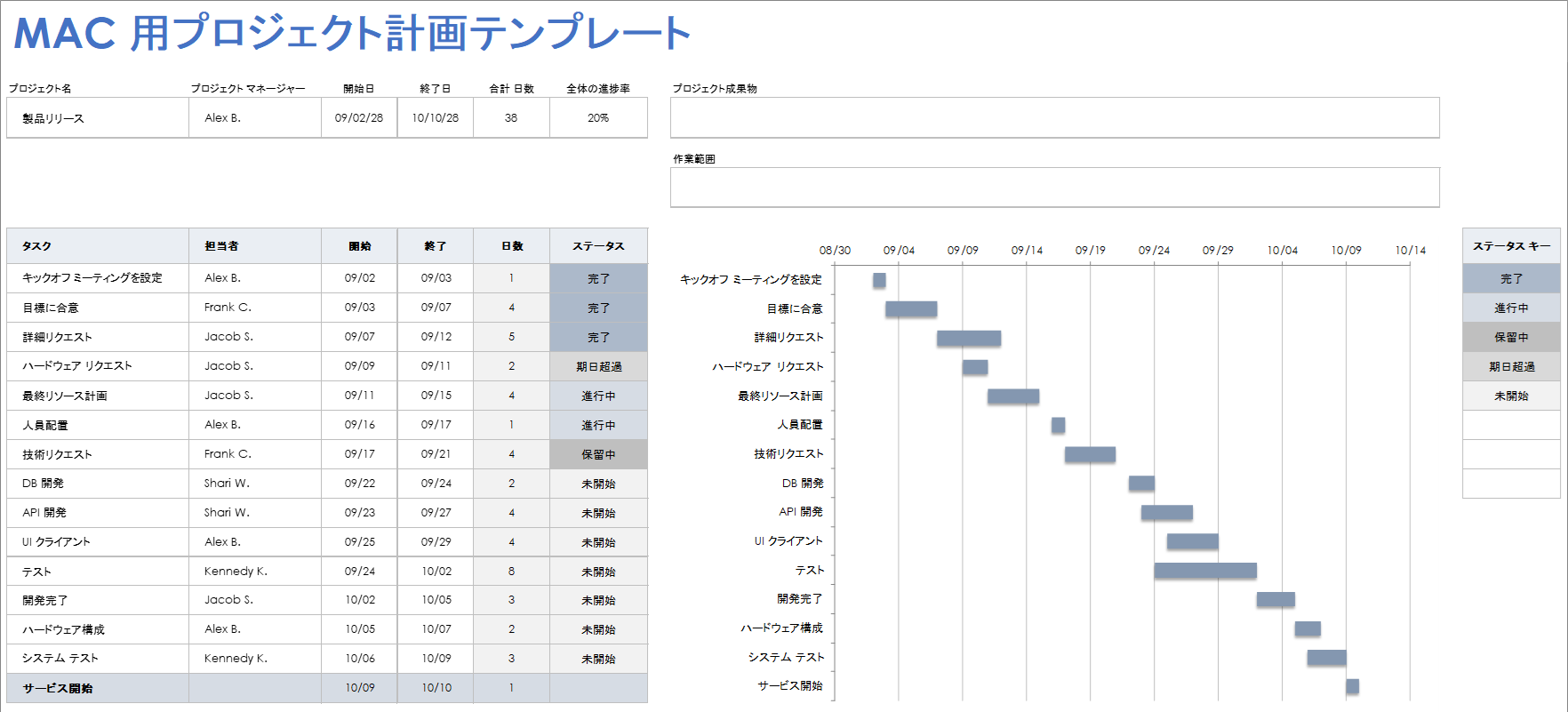Viewport: 1568px width, 712px height.
Task: Click status 完了 for キックオフ ミーティング row
Action: (598, 278)
